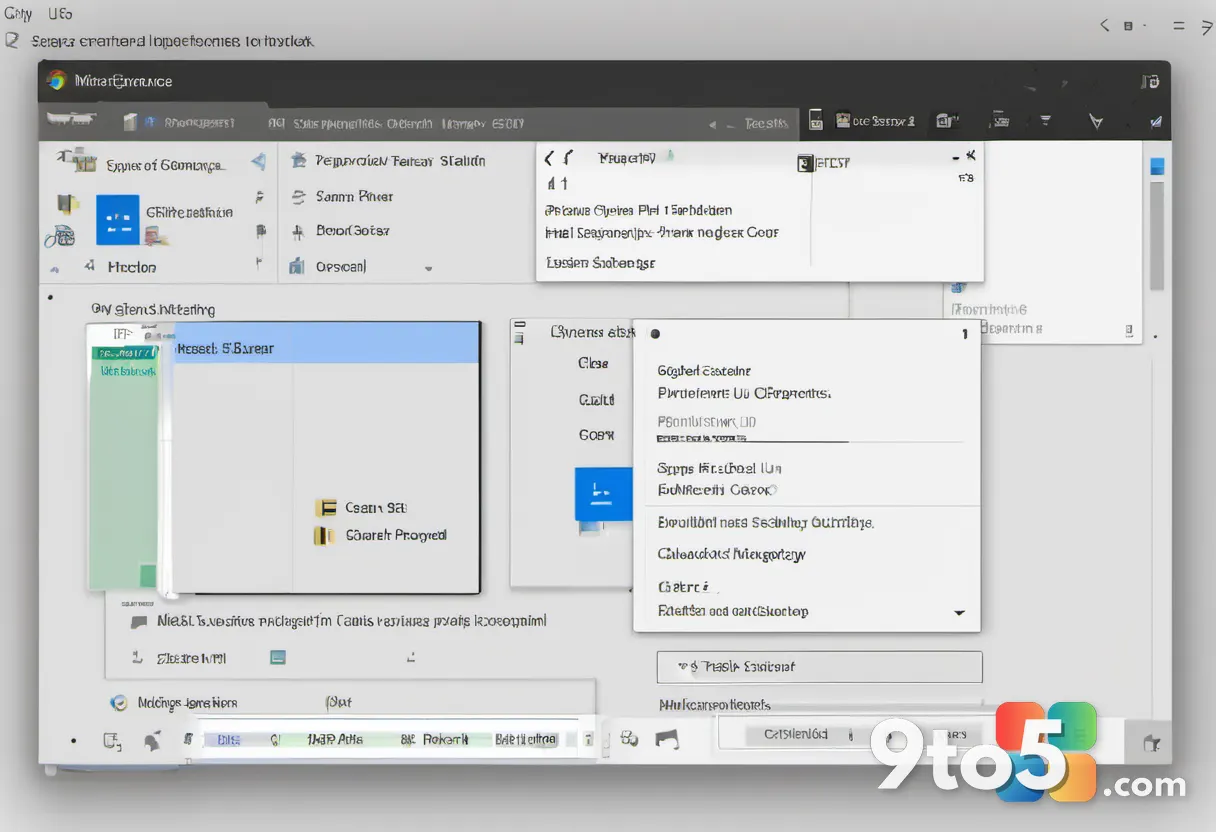Click the blue square icon in the middle dialog

603,494
